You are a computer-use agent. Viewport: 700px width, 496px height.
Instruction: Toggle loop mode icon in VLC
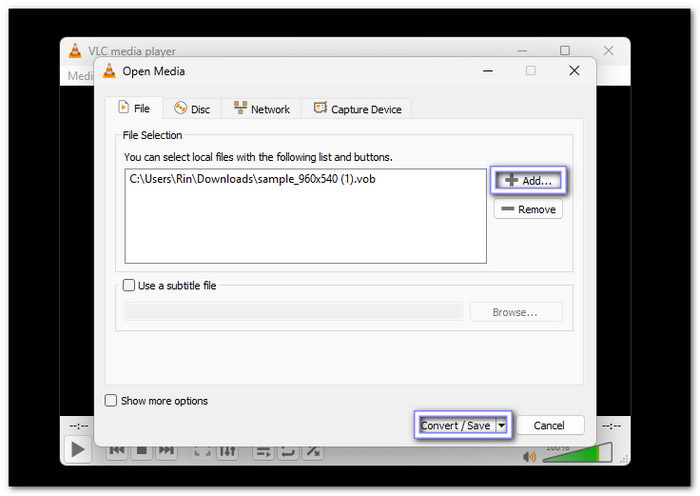288,452
